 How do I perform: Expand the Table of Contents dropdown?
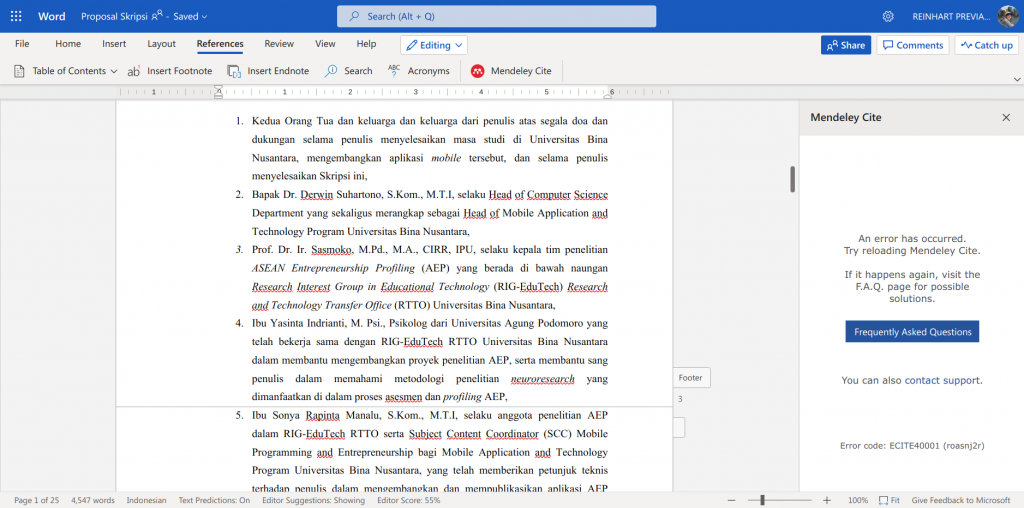click(113, 71)
